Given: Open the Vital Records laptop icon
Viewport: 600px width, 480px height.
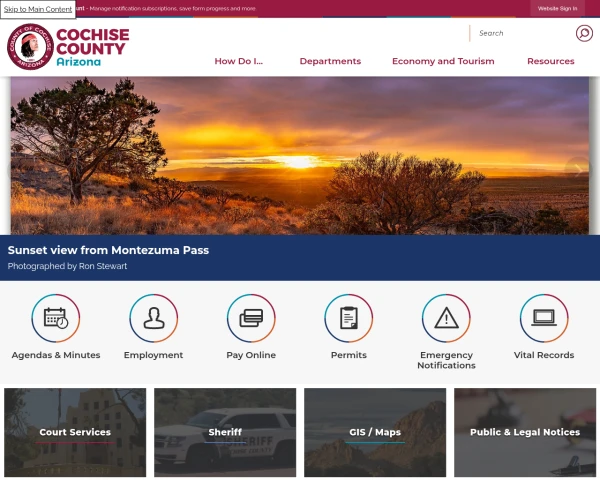Looking at the screenshot, I should pyautogui.click(x=544, y=318).
